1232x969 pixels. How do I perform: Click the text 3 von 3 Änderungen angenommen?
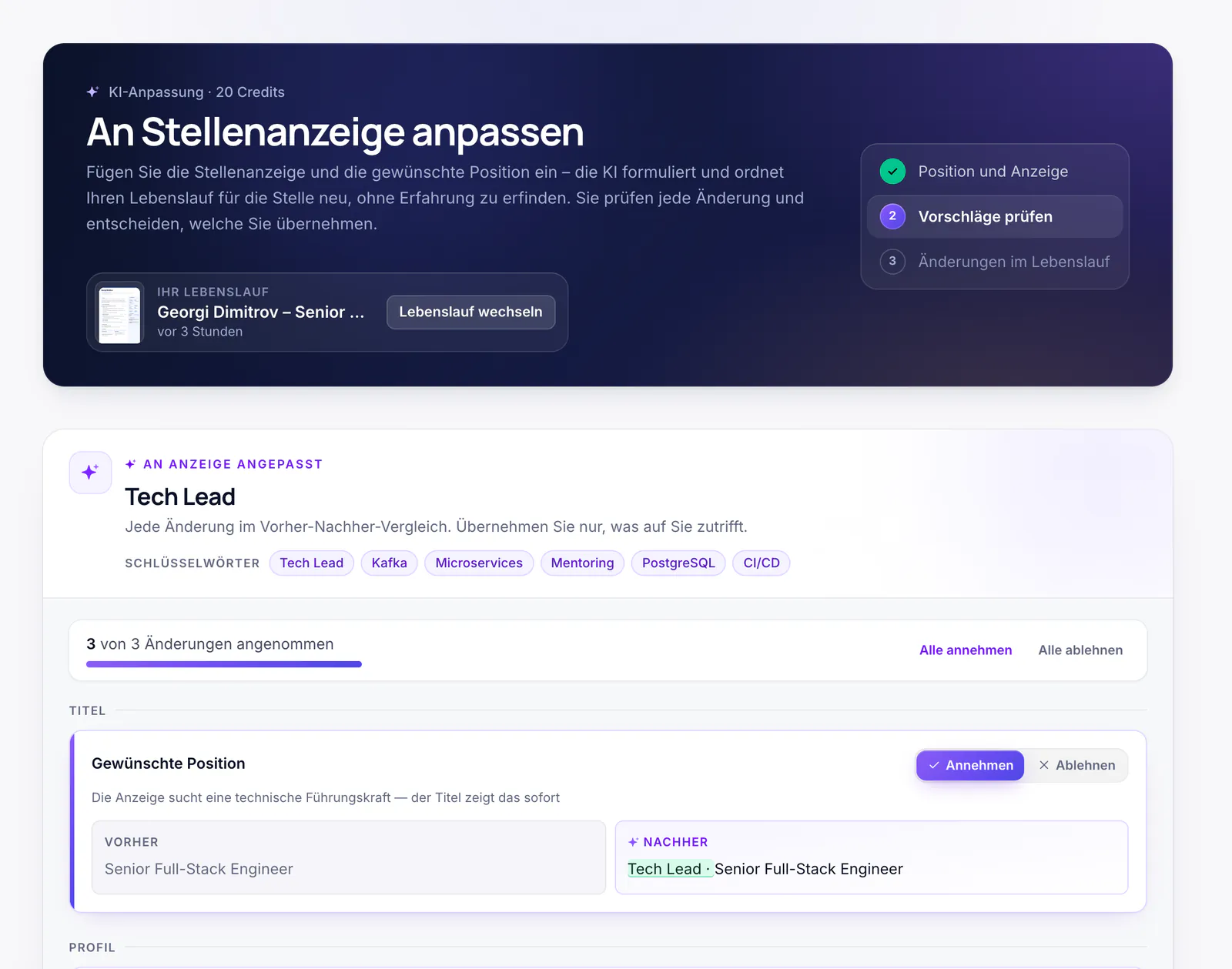pos(210,644)
